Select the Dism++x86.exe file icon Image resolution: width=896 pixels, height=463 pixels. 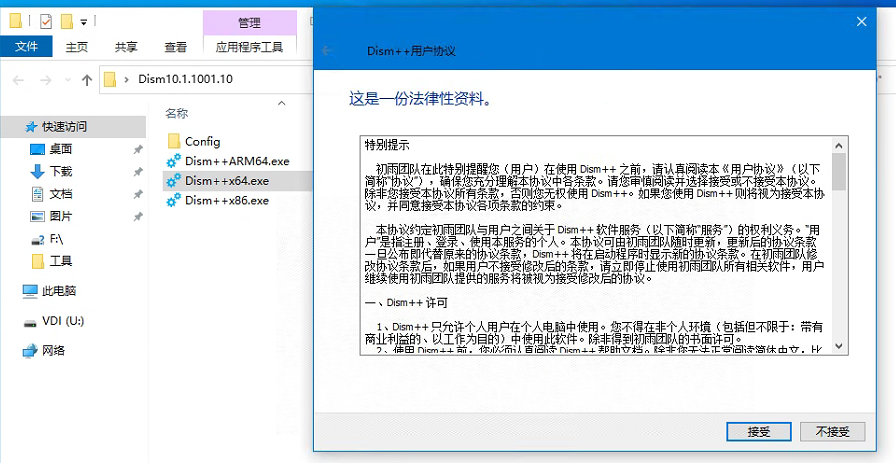coord(174,201)
